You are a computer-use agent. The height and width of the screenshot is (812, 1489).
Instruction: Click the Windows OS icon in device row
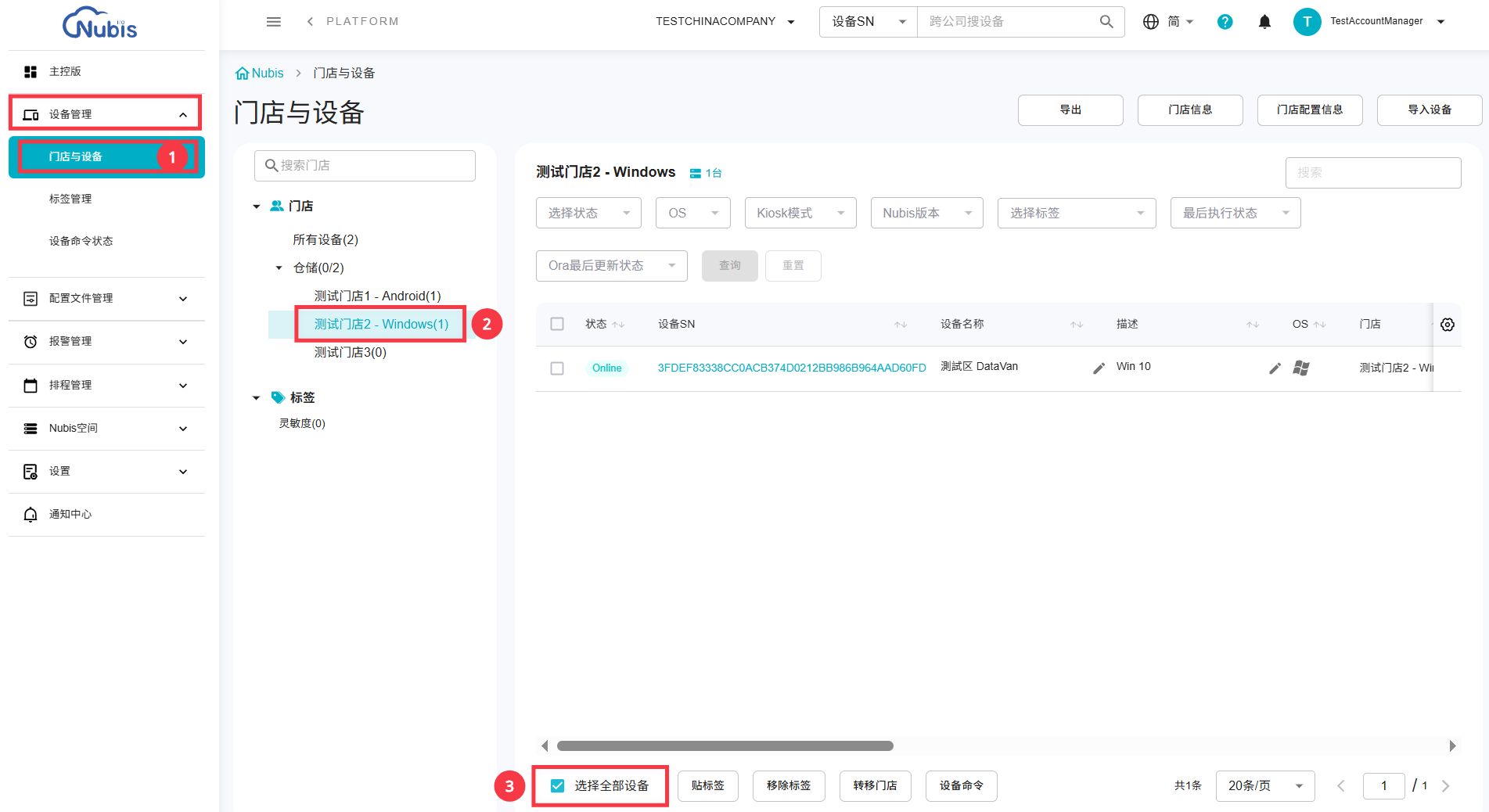pyautogui.click(x=1301, y=368)
